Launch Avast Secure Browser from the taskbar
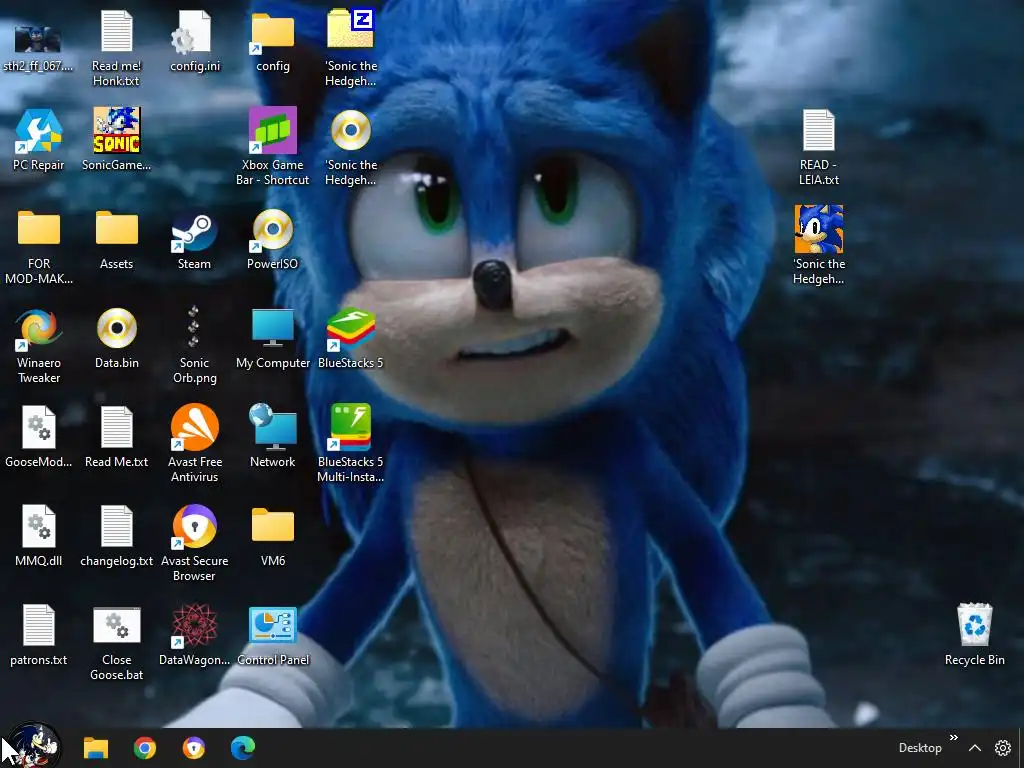The width and height of the screenshot is (1024, 768). [x=193, y=748]
